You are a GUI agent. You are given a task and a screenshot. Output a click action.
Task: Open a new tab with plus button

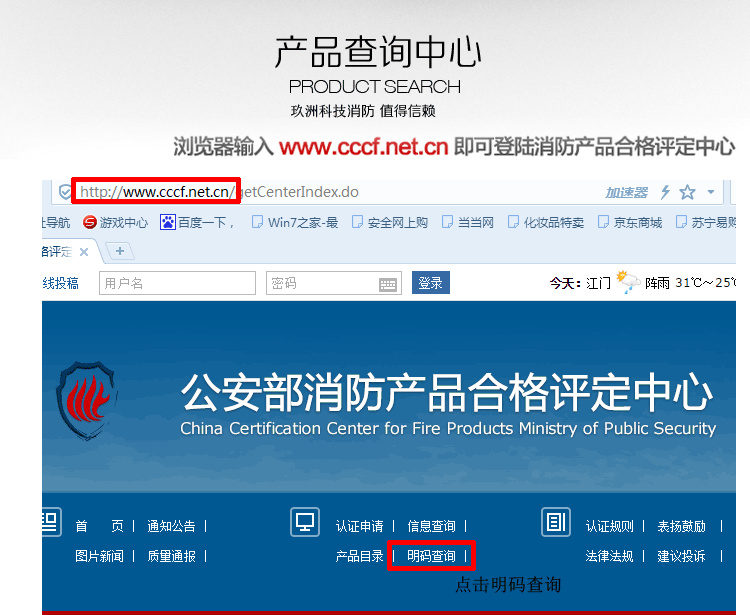120,251
